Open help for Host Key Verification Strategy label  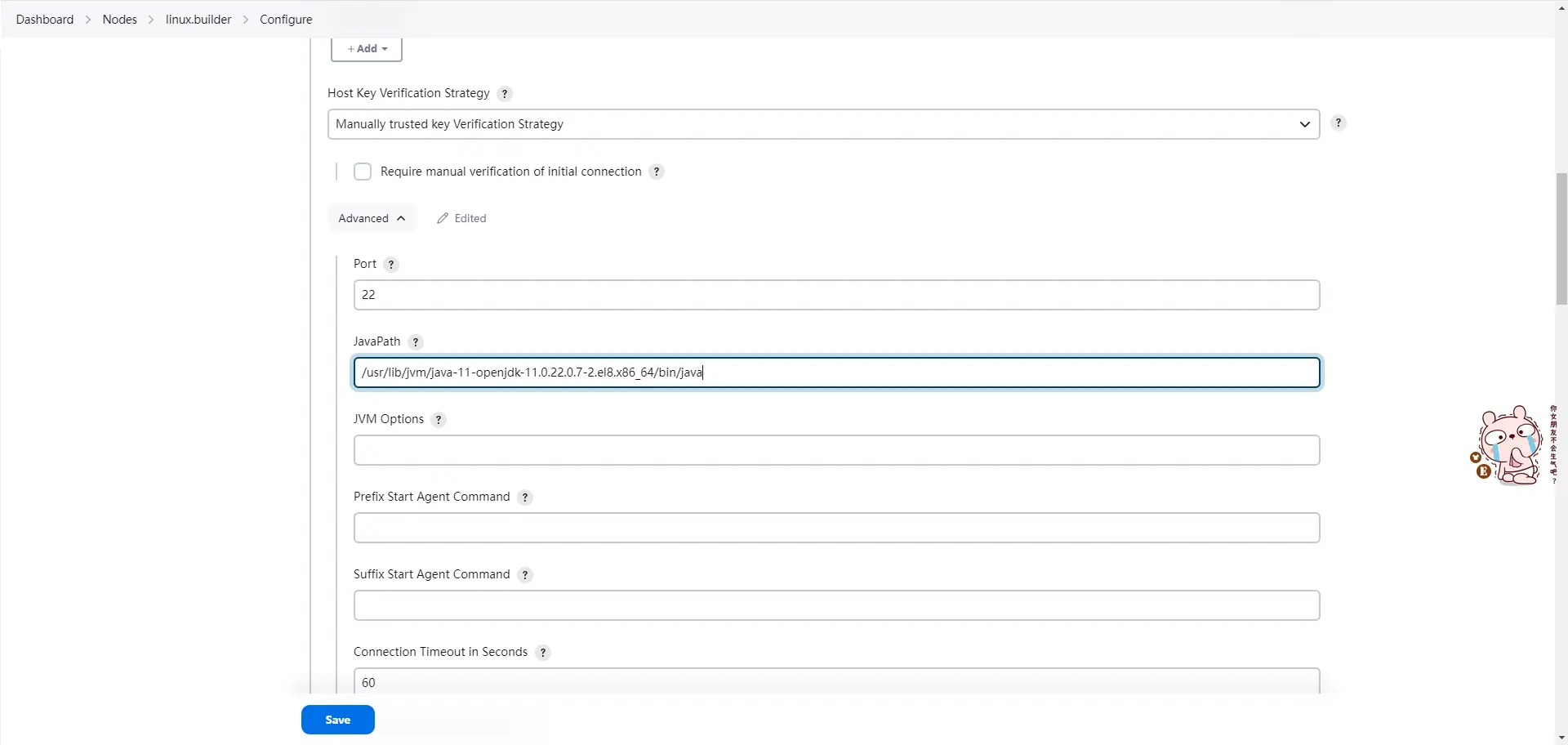pyautogui.click(x=505, y=94)
